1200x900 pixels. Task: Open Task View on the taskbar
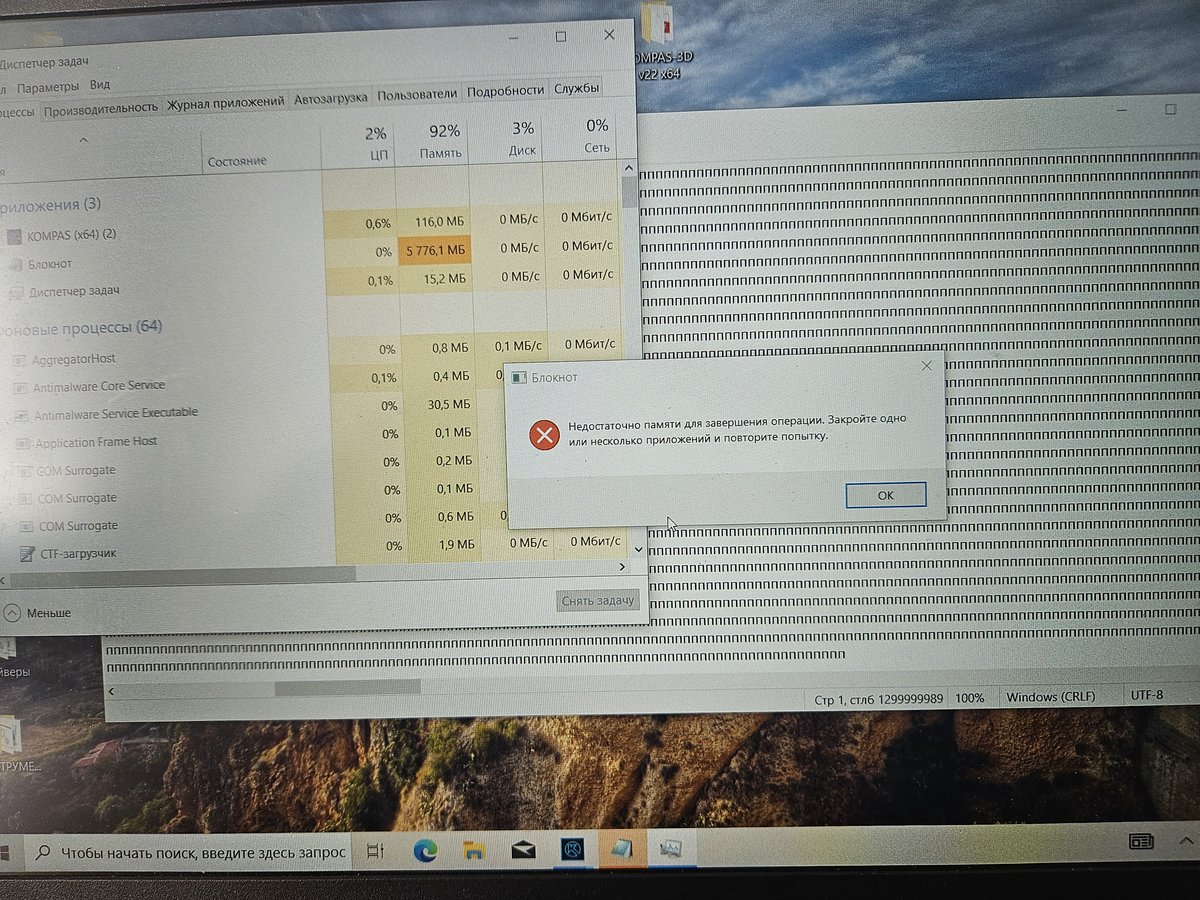[376, 852]
